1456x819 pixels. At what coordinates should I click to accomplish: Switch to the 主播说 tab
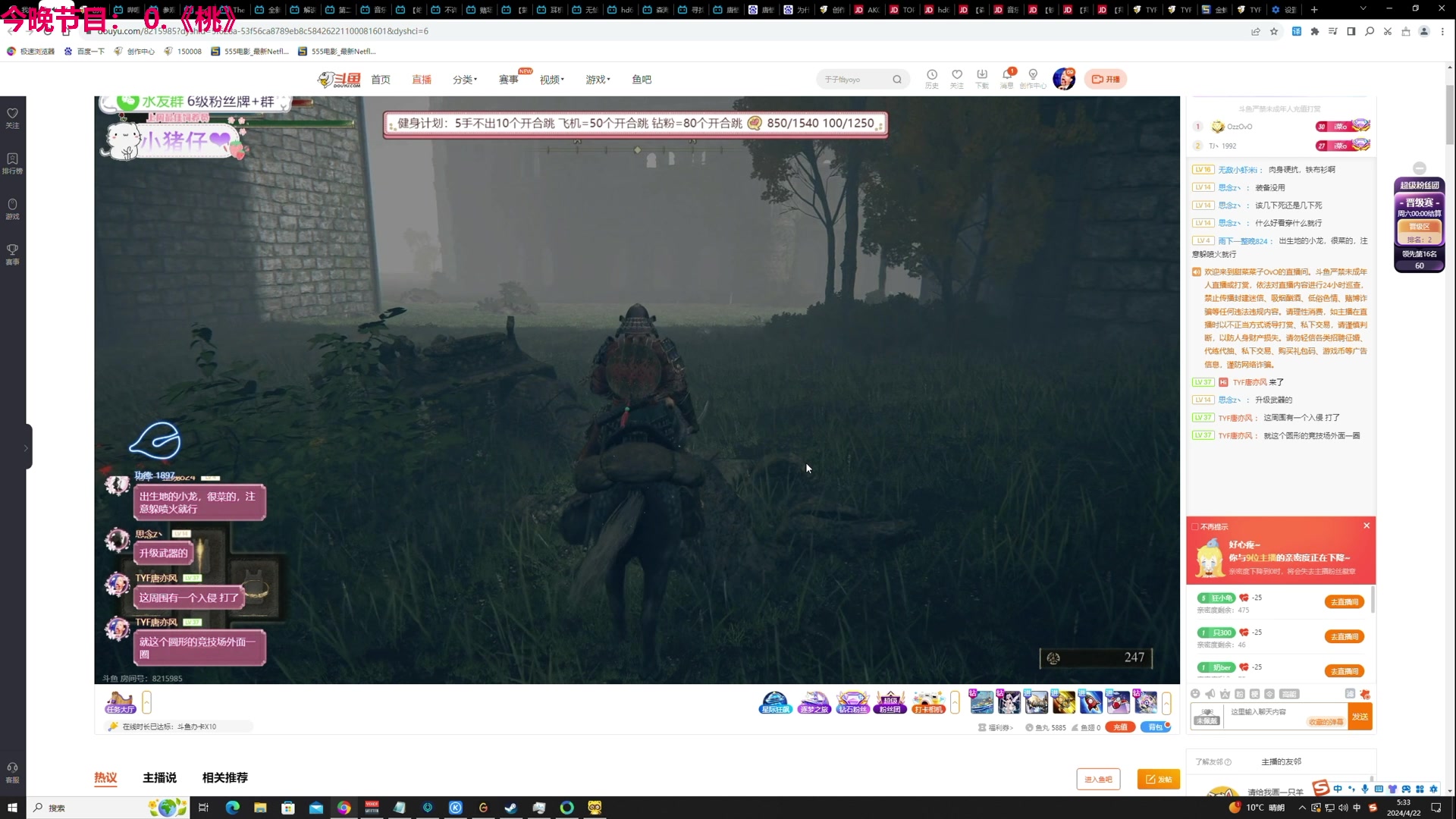(x=159, y=777)
